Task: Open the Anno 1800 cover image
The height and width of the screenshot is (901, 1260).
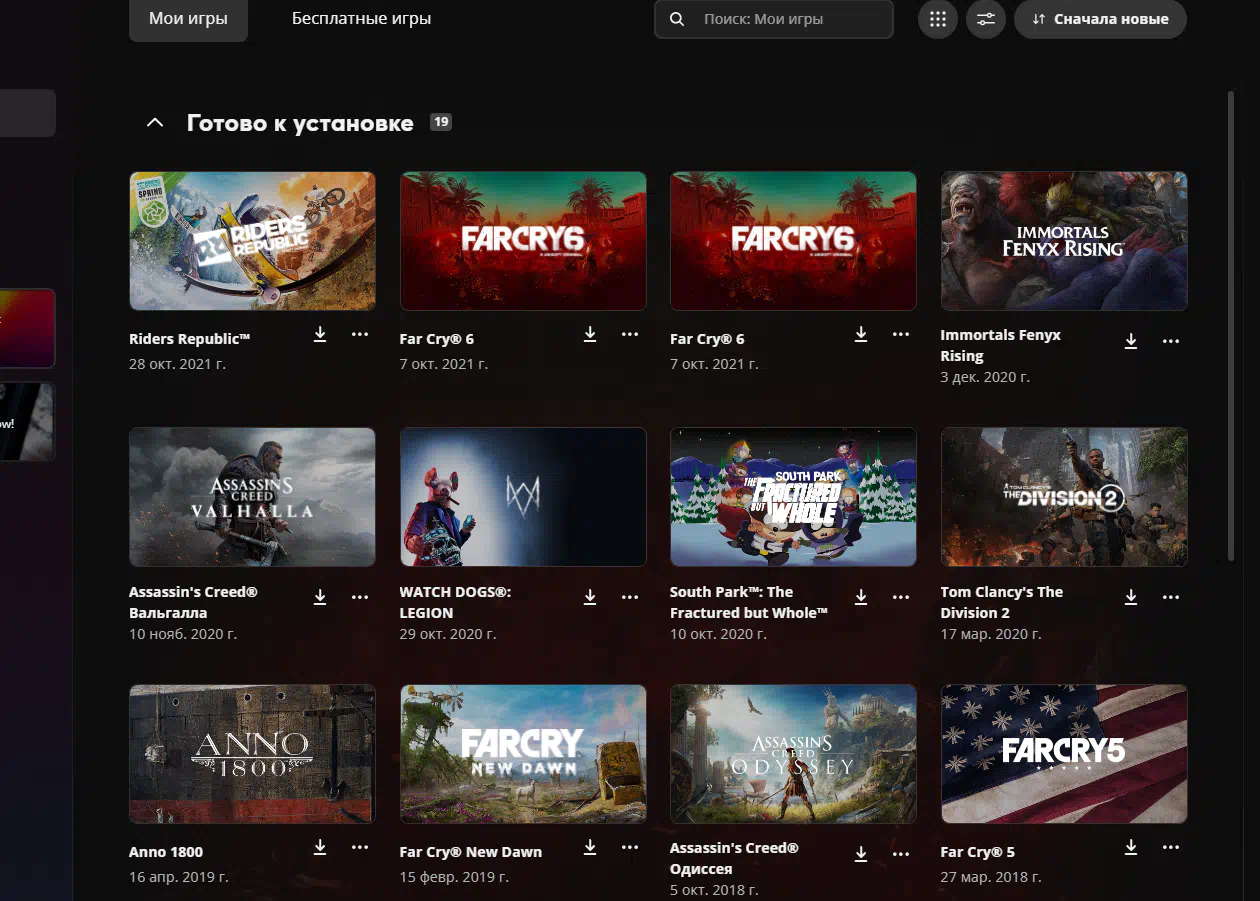Action: 253,754
